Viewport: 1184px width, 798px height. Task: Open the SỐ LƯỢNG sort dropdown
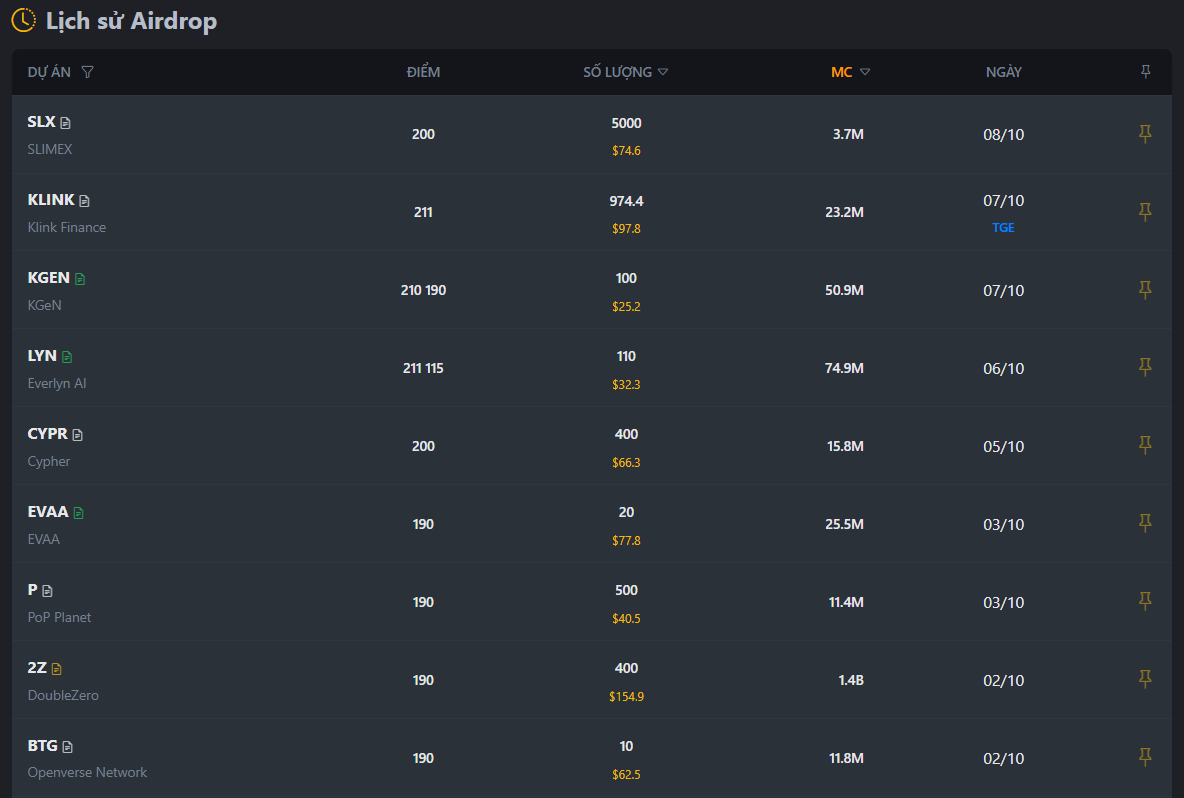(x=662, y=71)
